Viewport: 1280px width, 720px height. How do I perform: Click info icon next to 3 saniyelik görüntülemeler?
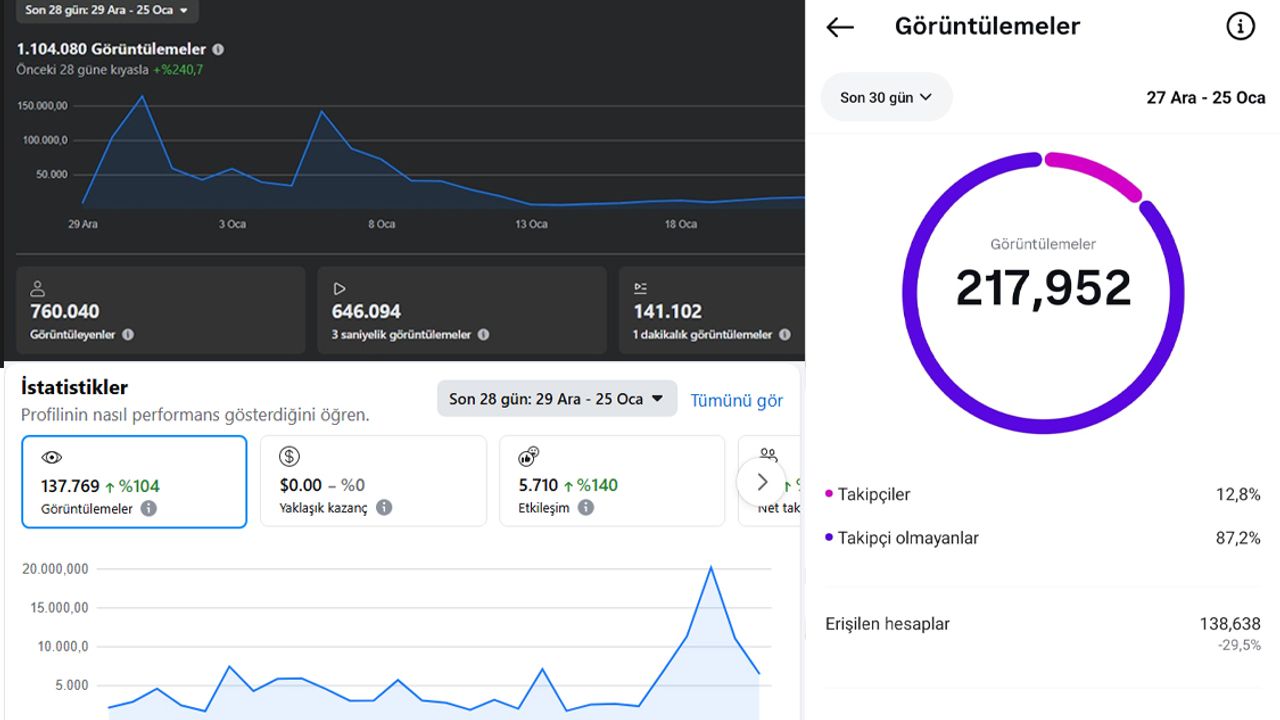(483, 335)
